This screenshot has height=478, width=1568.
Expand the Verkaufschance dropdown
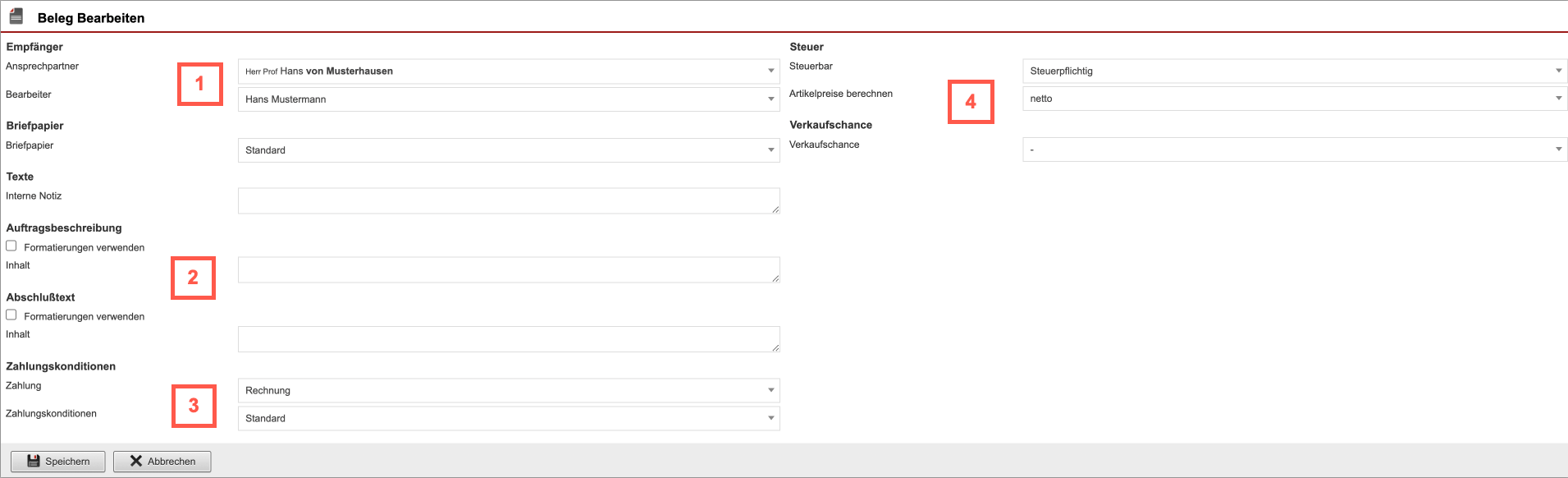[1294, 149]
